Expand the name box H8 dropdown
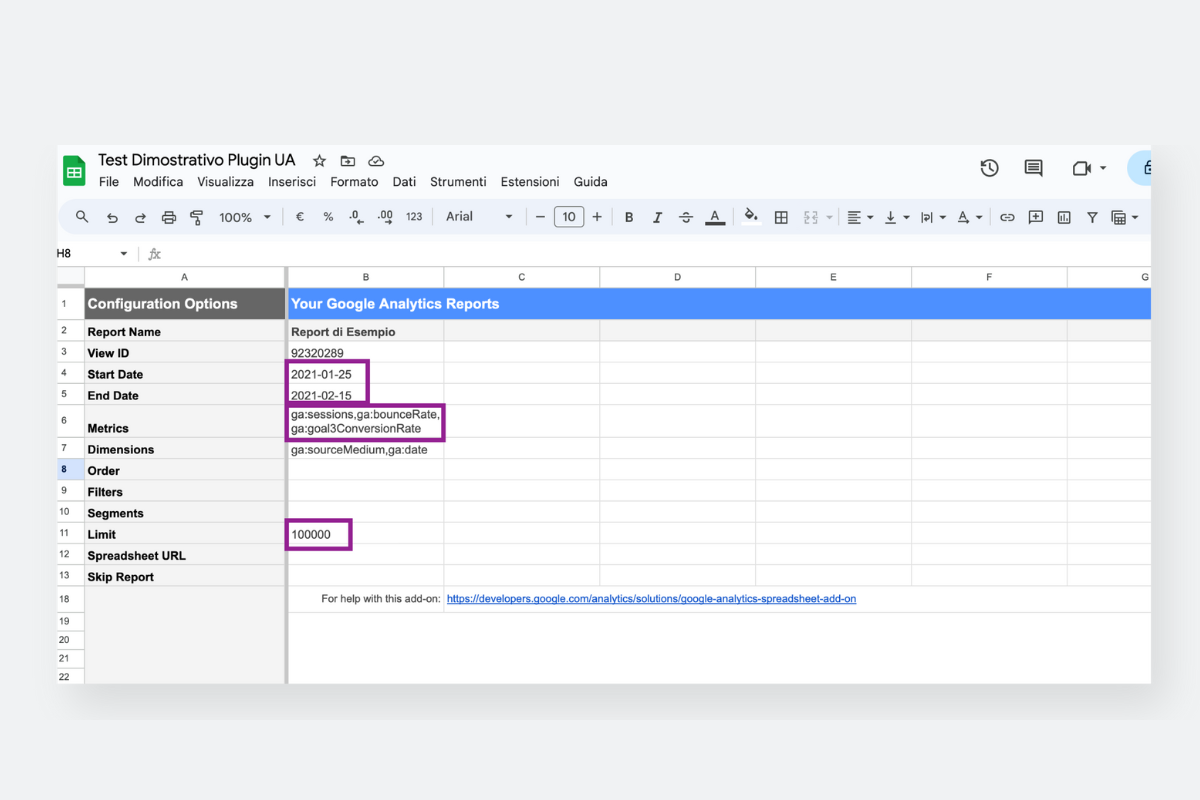 point(124,254)
